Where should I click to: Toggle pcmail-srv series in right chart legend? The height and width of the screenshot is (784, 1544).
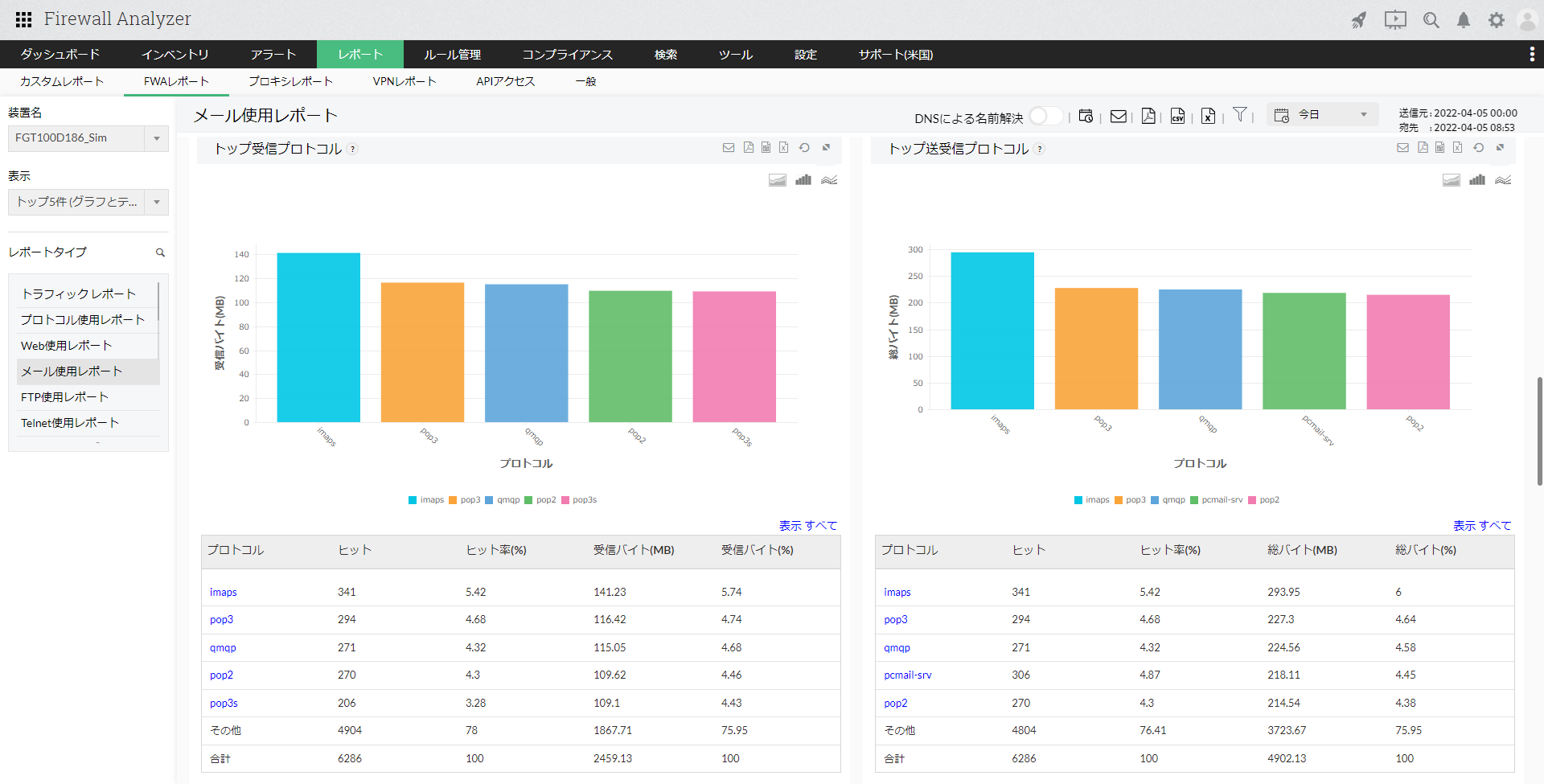coord(1216,500)
